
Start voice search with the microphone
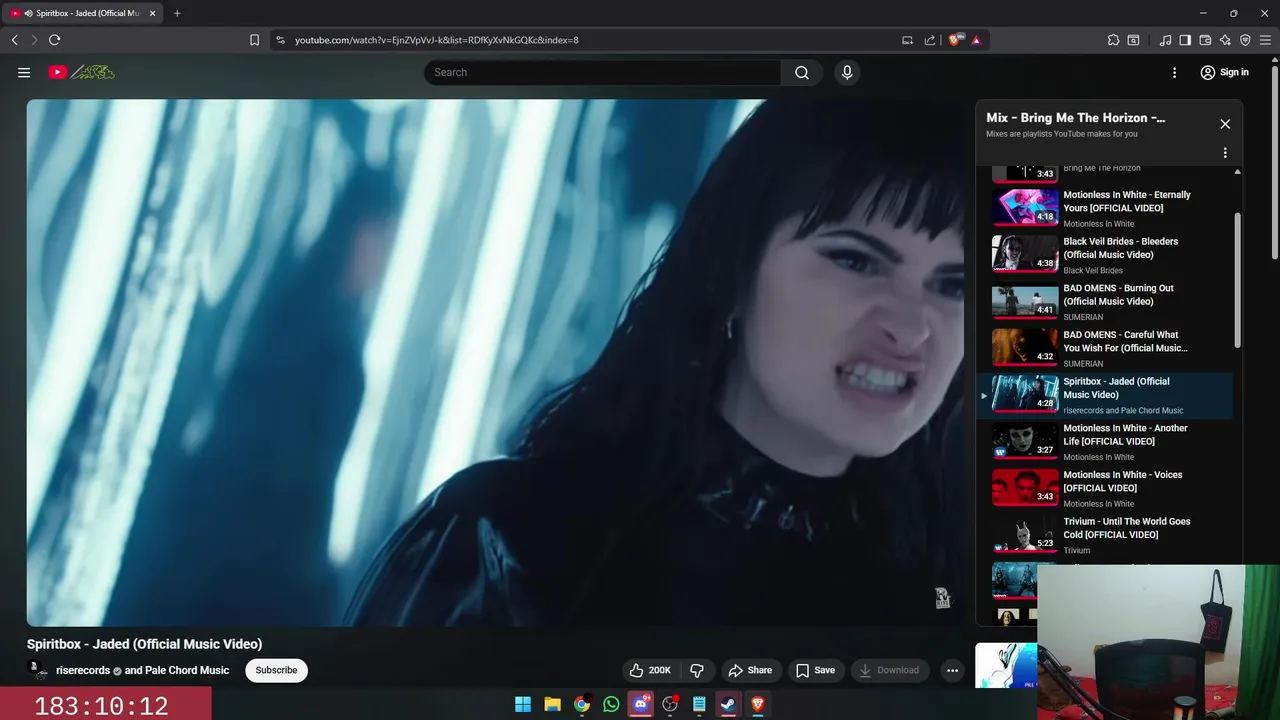tap(847, 72)
